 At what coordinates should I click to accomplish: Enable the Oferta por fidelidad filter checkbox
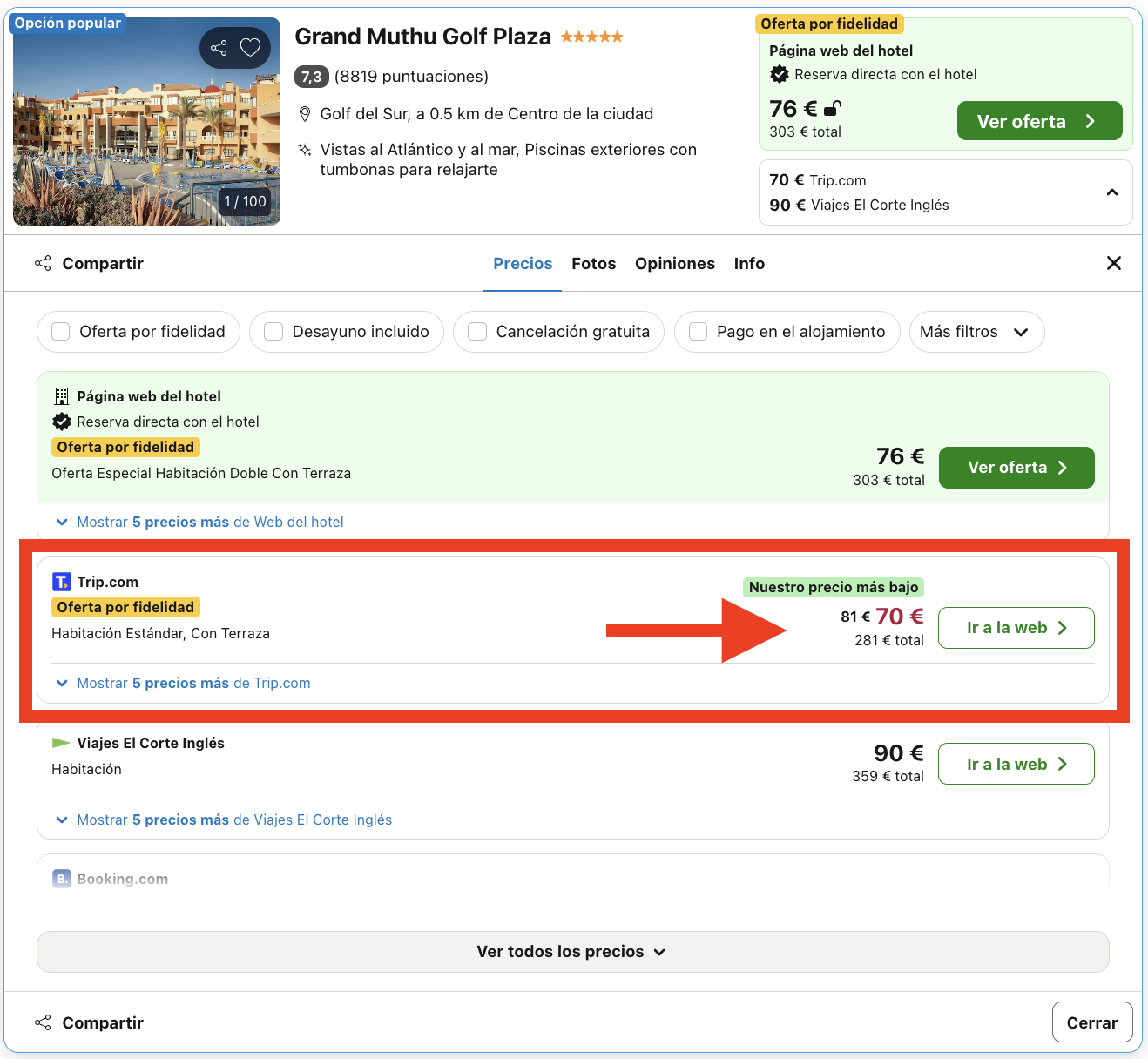tap(61, 332)
